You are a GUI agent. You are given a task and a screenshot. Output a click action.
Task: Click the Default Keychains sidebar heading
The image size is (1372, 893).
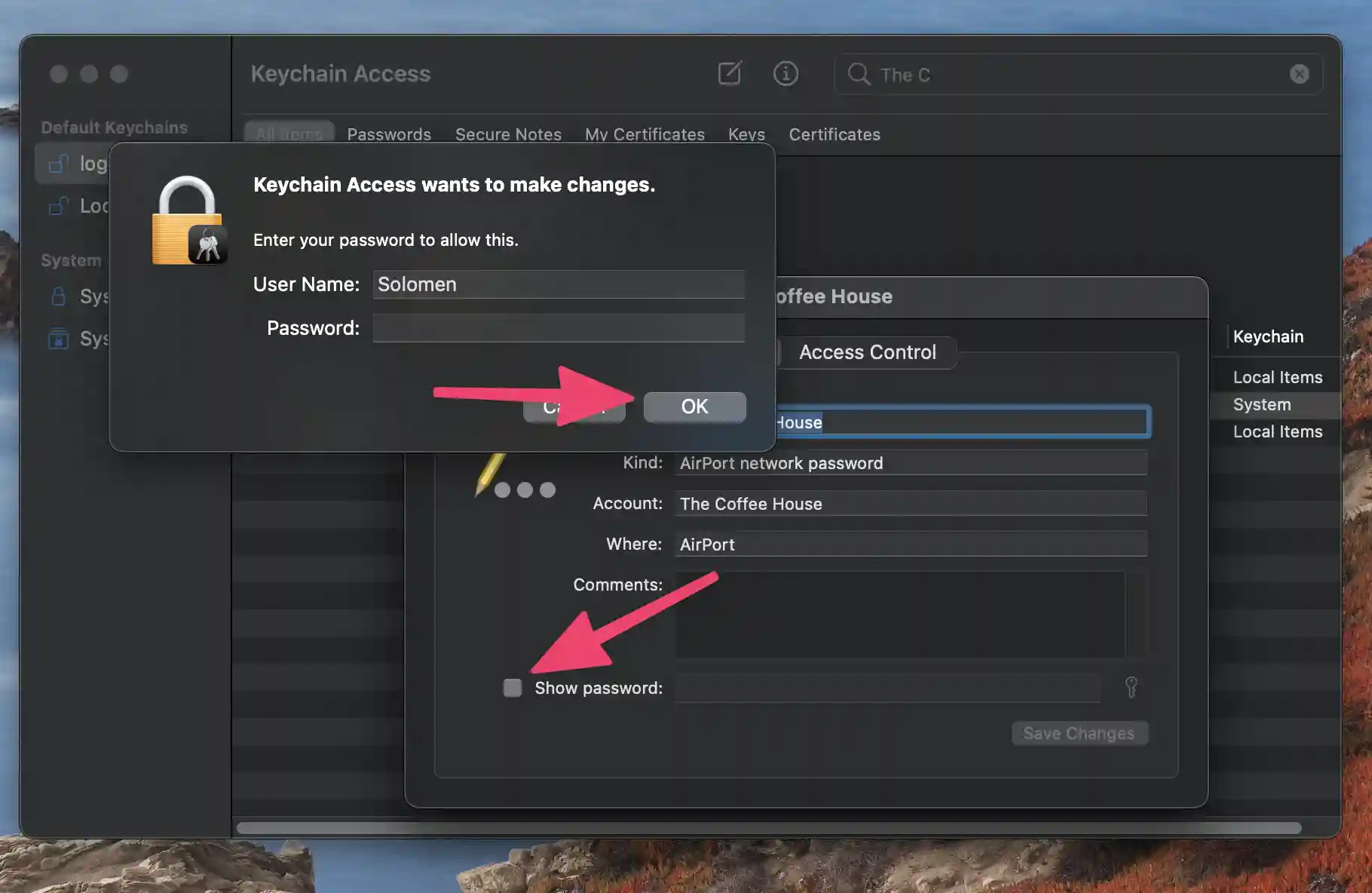(x=115, y=127)
